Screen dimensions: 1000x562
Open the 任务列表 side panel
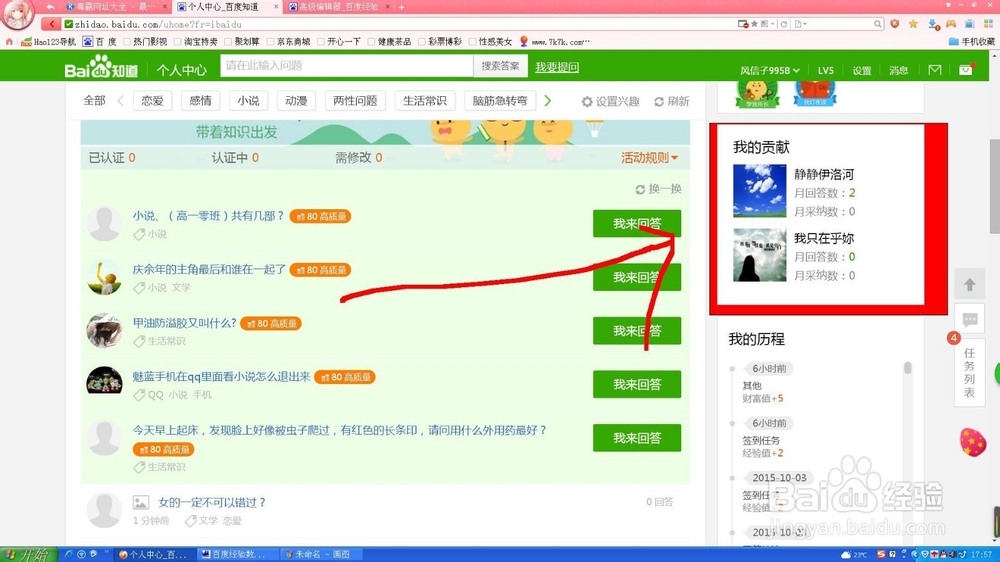969,373
